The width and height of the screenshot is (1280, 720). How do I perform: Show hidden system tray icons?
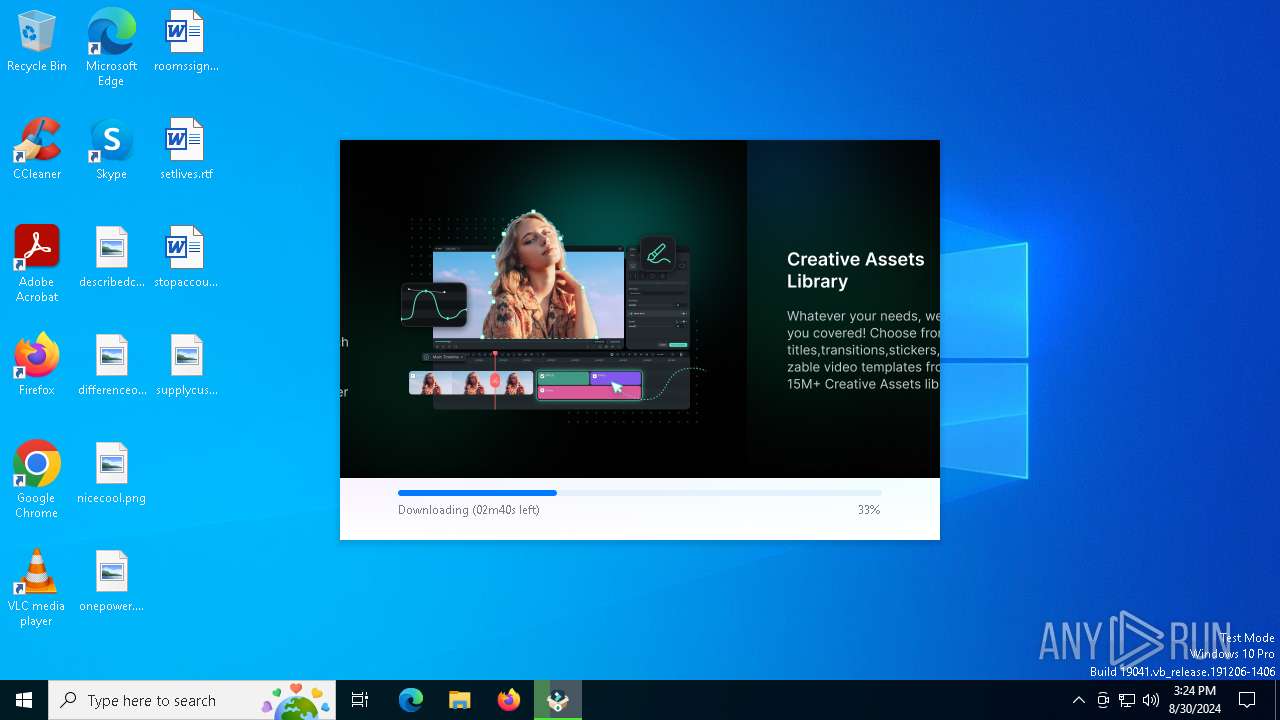[x=1078, y=700]
